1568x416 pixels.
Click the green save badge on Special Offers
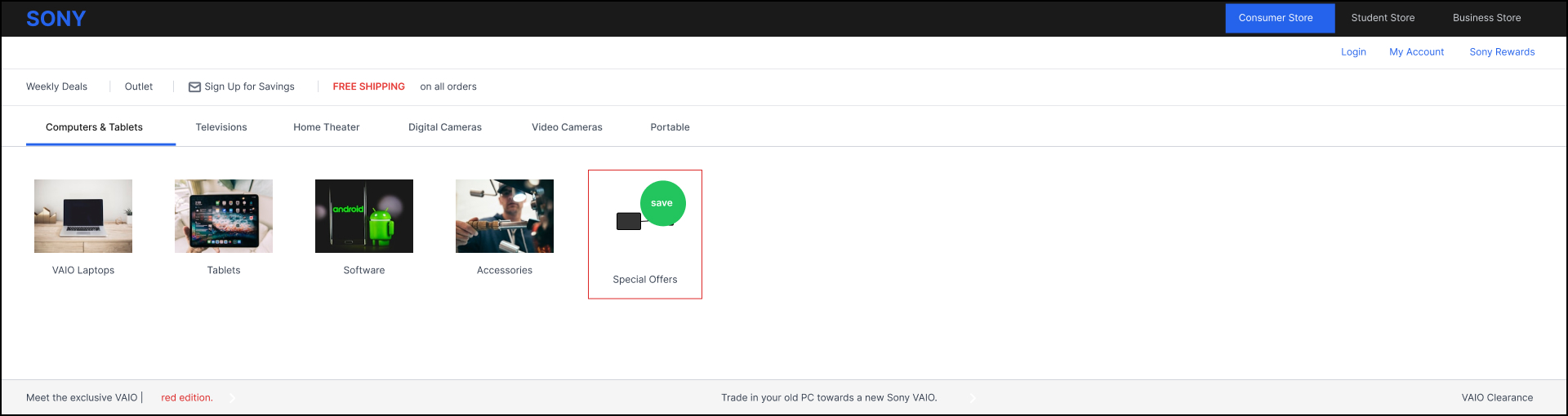662,203
